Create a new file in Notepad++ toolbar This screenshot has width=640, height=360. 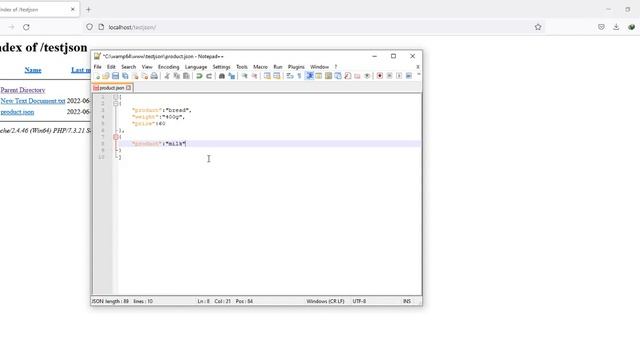(x=97, y=76)
